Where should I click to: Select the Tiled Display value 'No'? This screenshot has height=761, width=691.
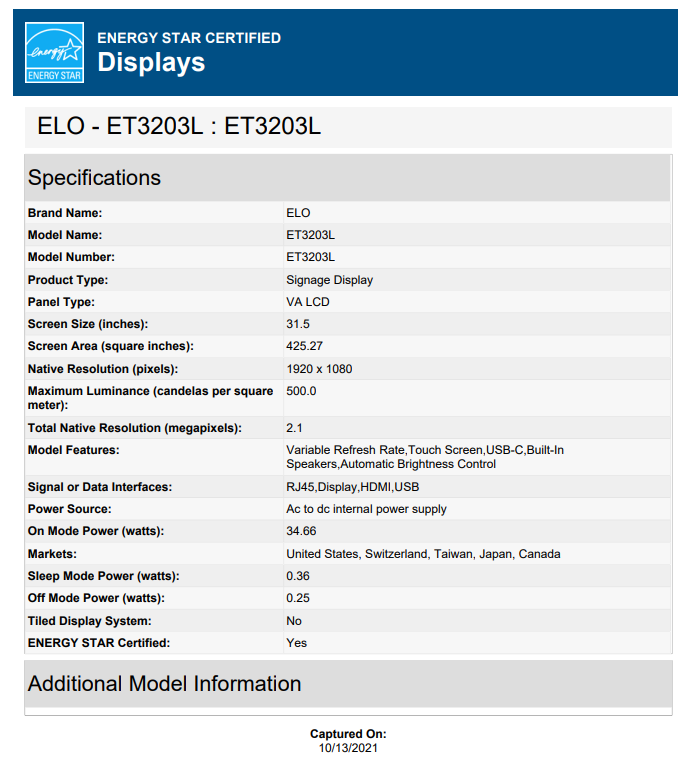coord(294,621)
